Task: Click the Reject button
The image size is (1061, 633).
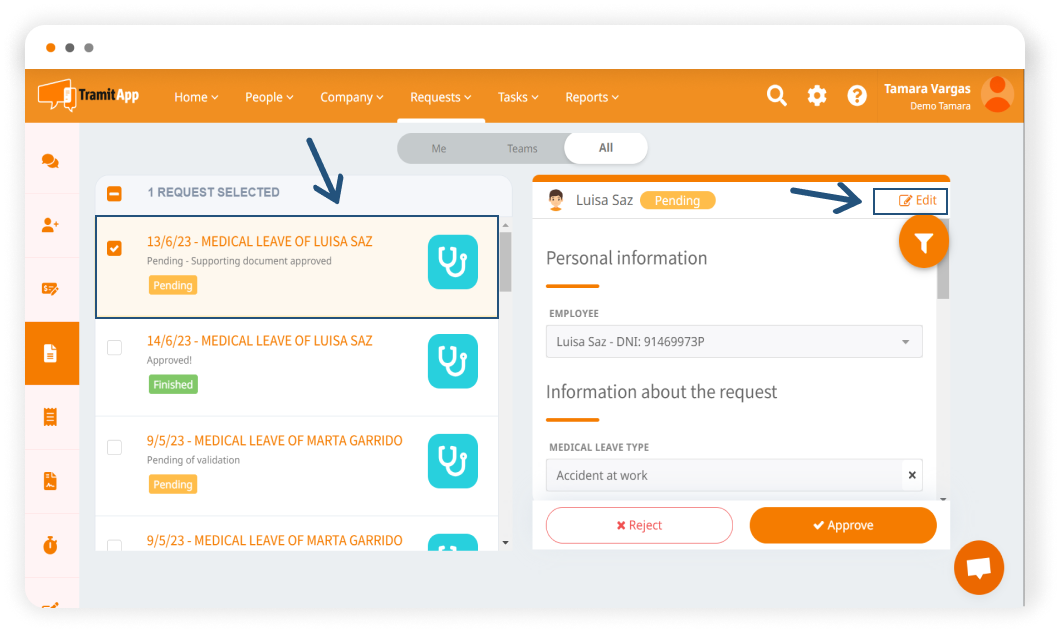Action: pyautogui.click(x=639, y=525)
